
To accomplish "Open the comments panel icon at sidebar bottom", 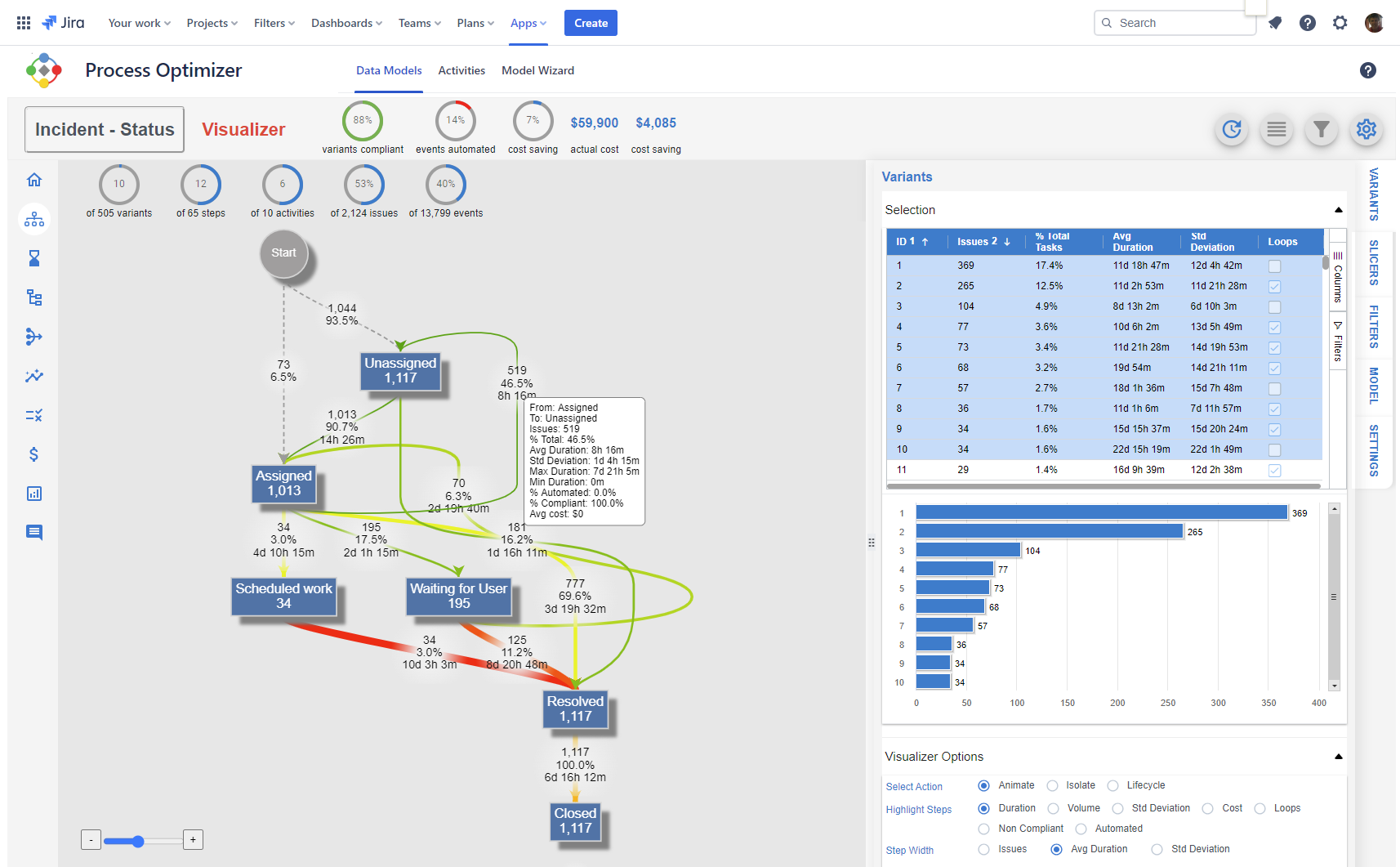I will [34, 532].
